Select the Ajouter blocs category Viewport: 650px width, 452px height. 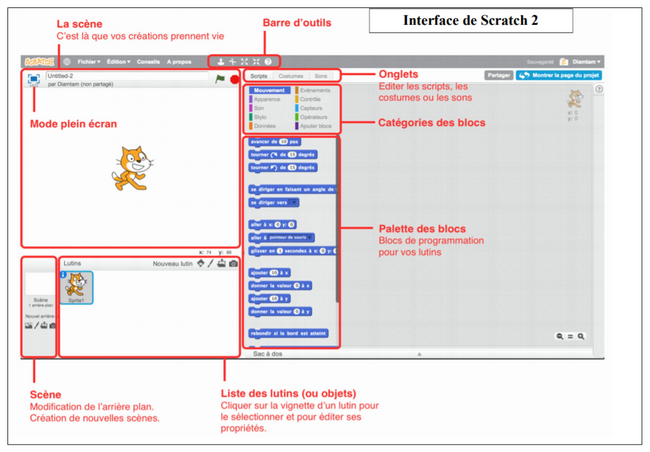click(x=313, y=126)
